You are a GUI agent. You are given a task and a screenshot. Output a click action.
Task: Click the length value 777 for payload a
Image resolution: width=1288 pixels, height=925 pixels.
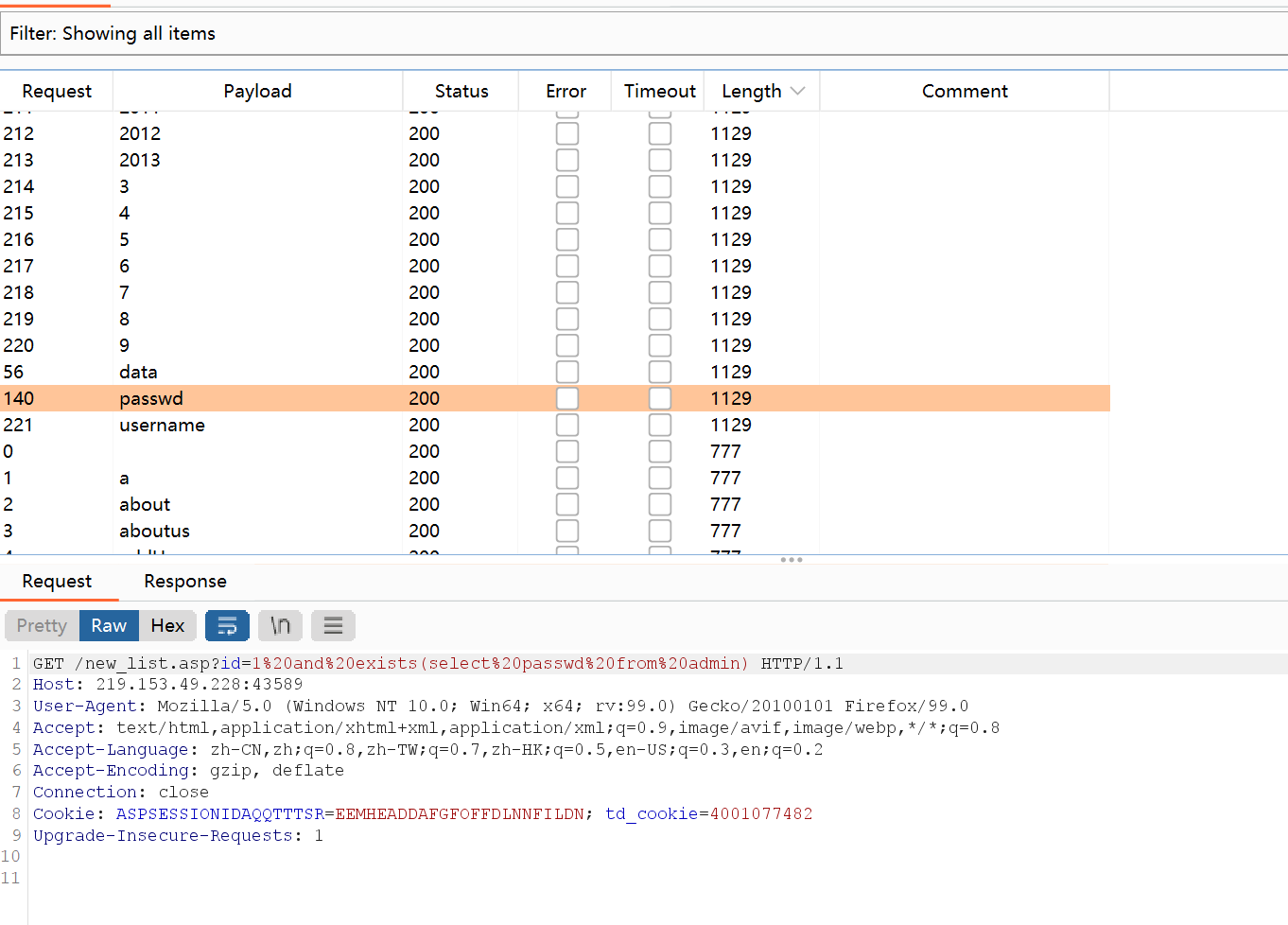(725, 478)
